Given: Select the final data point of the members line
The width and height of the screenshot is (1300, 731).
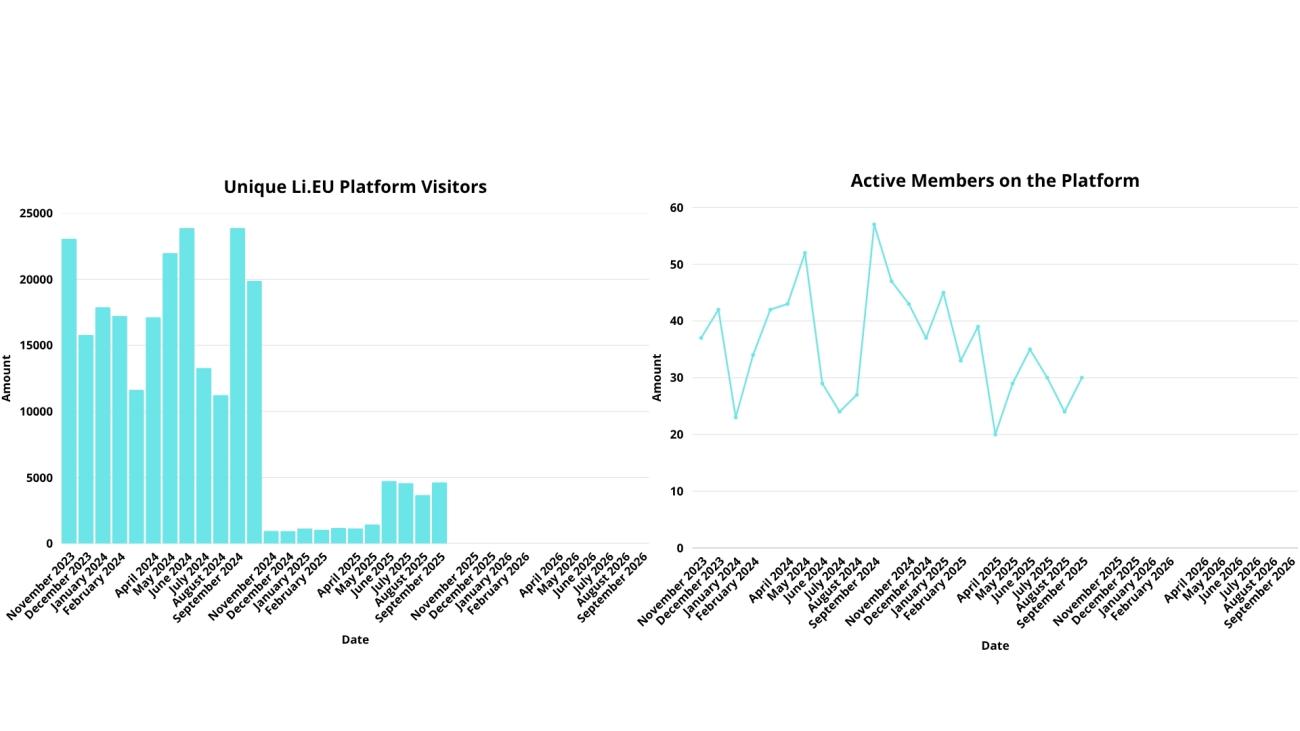Looking at the screenshot, I should pyautogui.click(x=1081, y=378).
